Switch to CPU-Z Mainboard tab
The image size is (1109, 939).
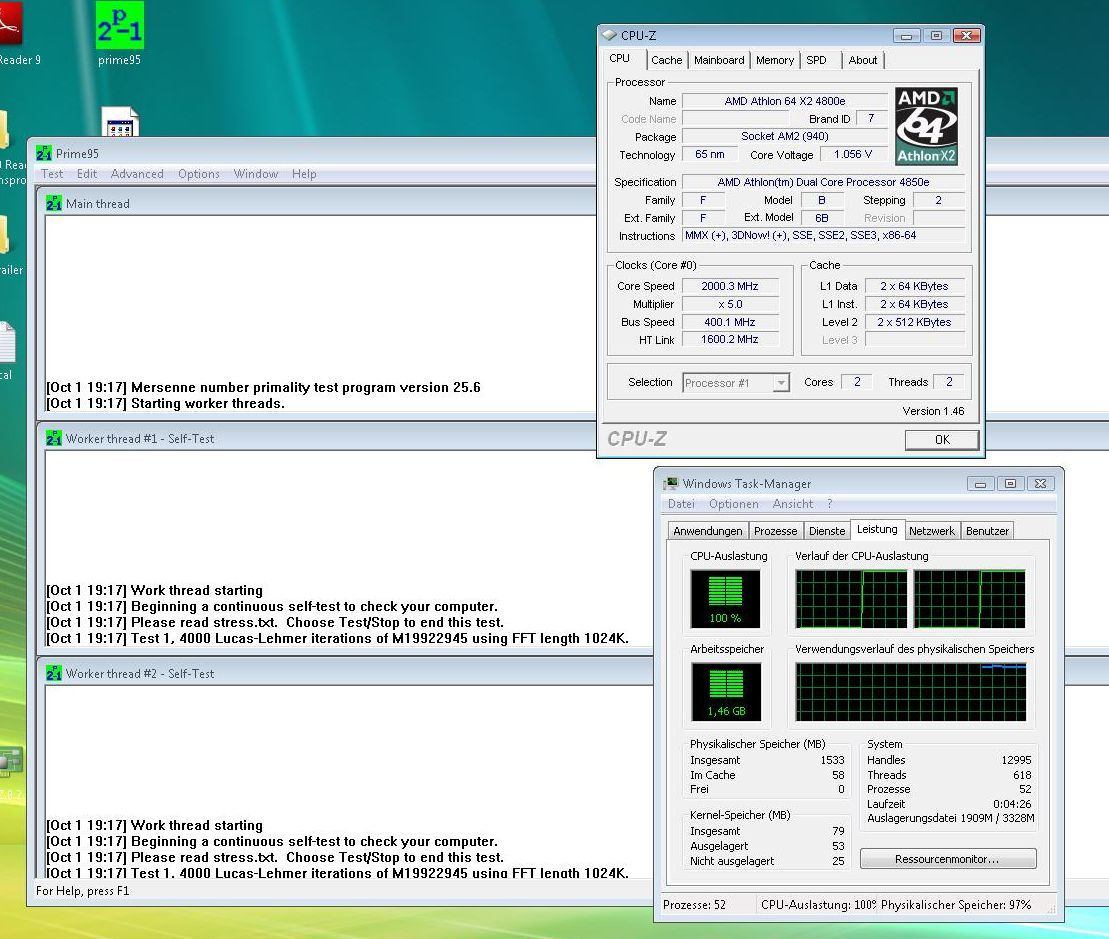pyautogui.click(x=719, y=61)
